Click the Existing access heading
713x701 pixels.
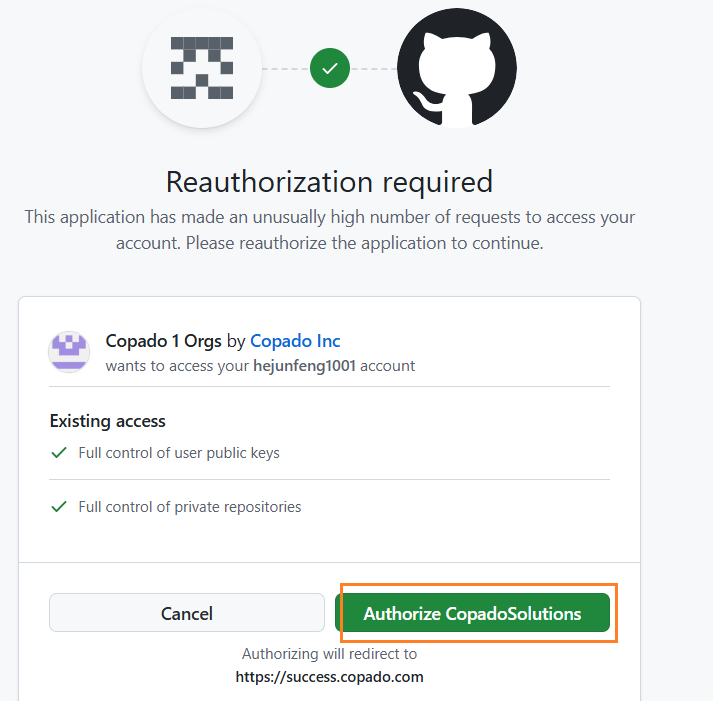click(x=108, y=421)
